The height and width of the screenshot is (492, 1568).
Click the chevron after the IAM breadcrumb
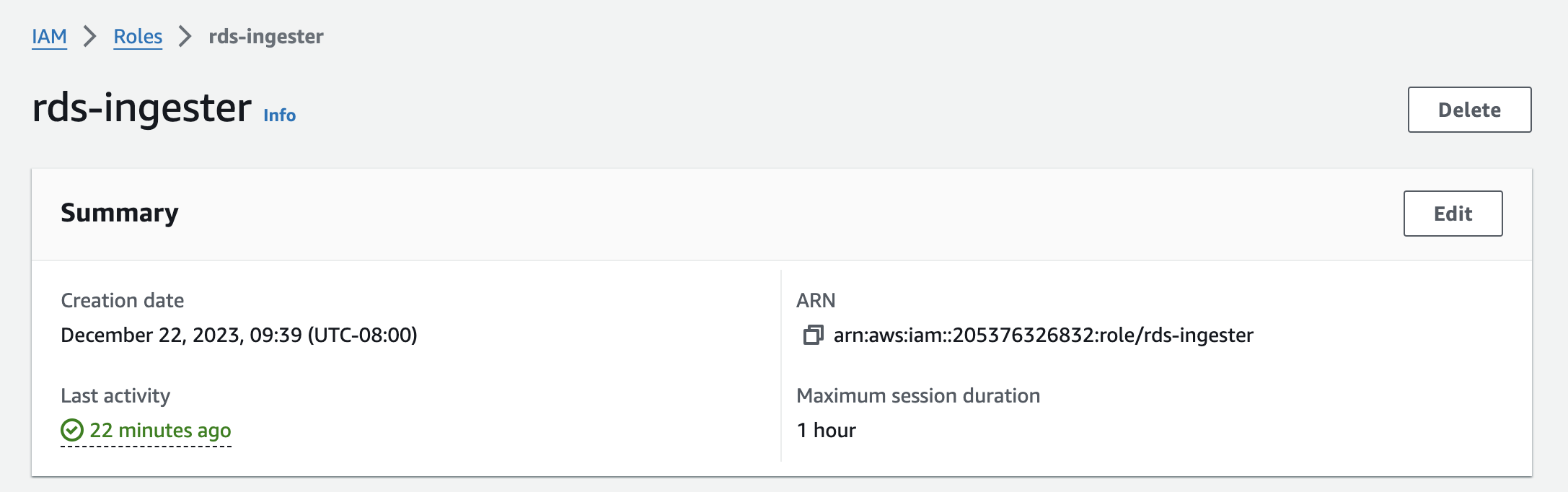pos(90,36)
